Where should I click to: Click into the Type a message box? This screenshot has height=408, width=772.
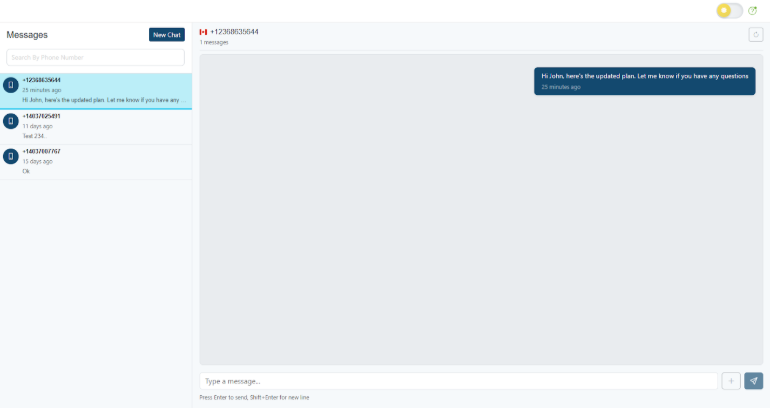coord(458,381)
